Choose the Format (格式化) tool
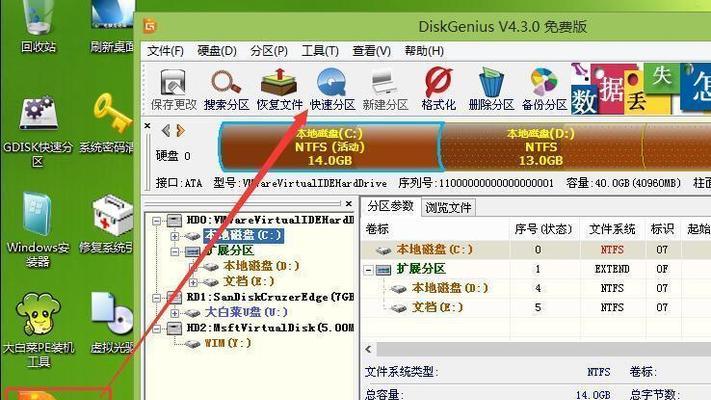Viewport: 711px width, 400px height. (438, 89)
